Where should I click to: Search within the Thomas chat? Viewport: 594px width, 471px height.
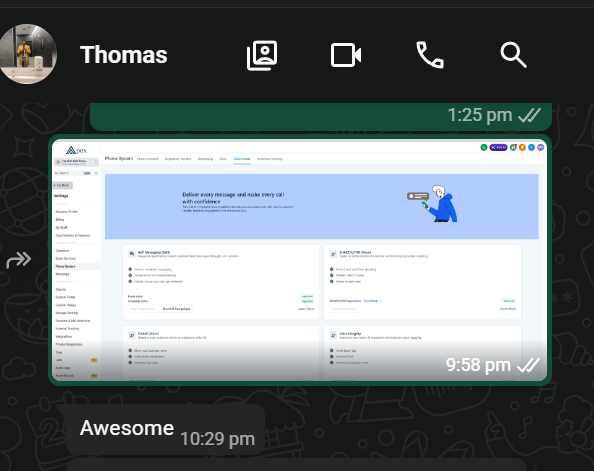513,55
